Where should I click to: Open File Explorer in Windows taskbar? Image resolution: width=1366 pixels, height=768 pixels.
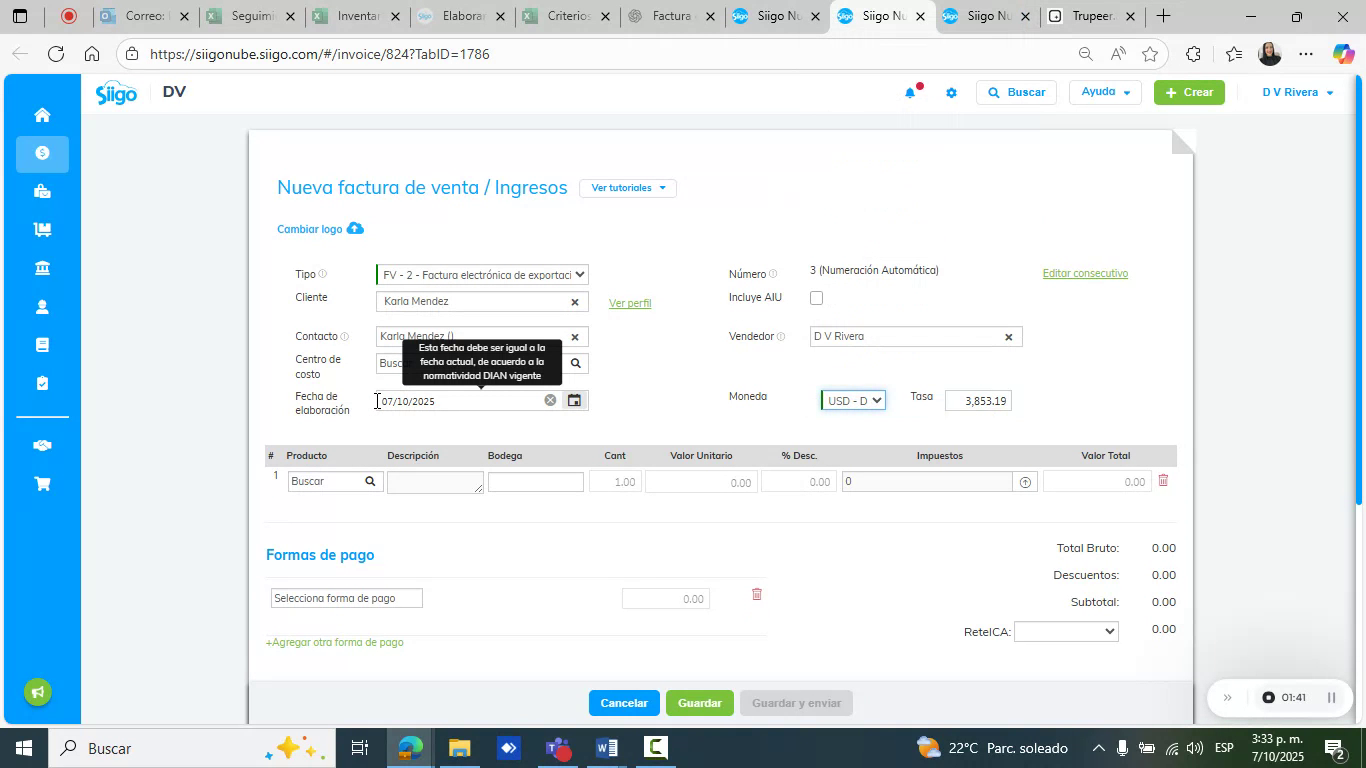click(x=459, y=748)
